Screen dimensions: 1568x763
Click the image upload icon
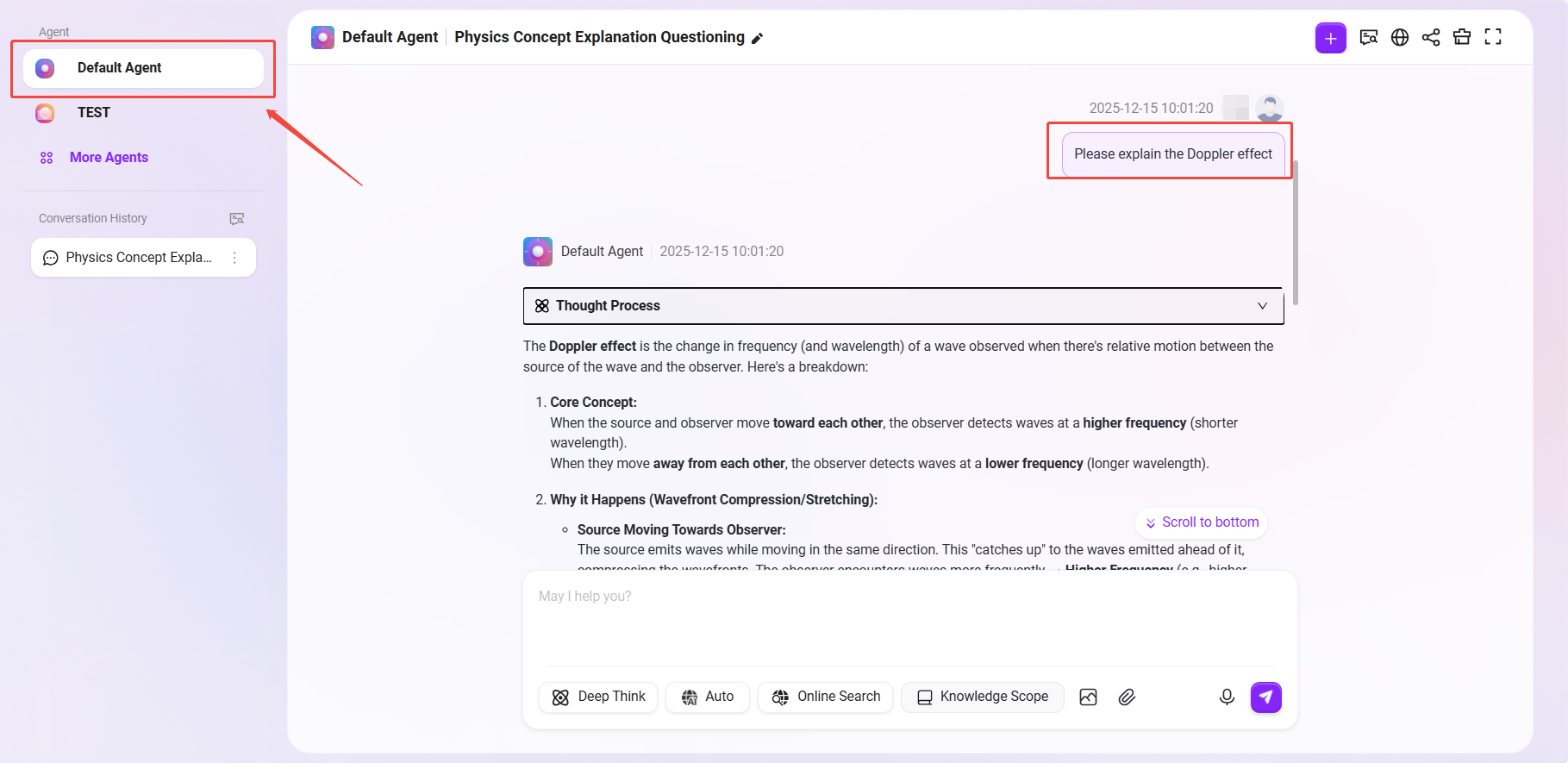1088,697
